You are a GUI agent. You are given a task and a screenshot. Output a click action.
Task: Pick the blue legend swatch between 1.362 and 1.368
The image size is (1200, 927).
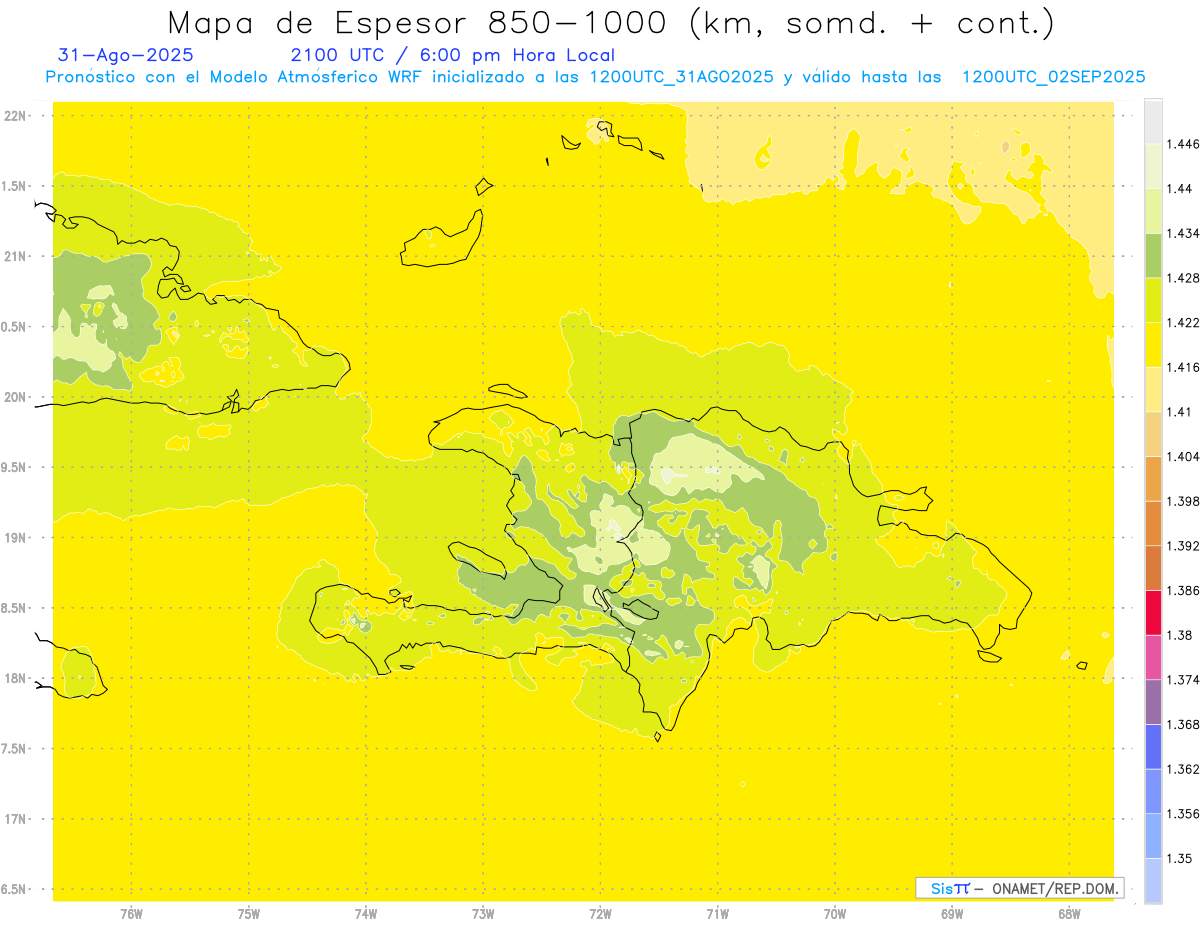click(x=1153, y=747)
